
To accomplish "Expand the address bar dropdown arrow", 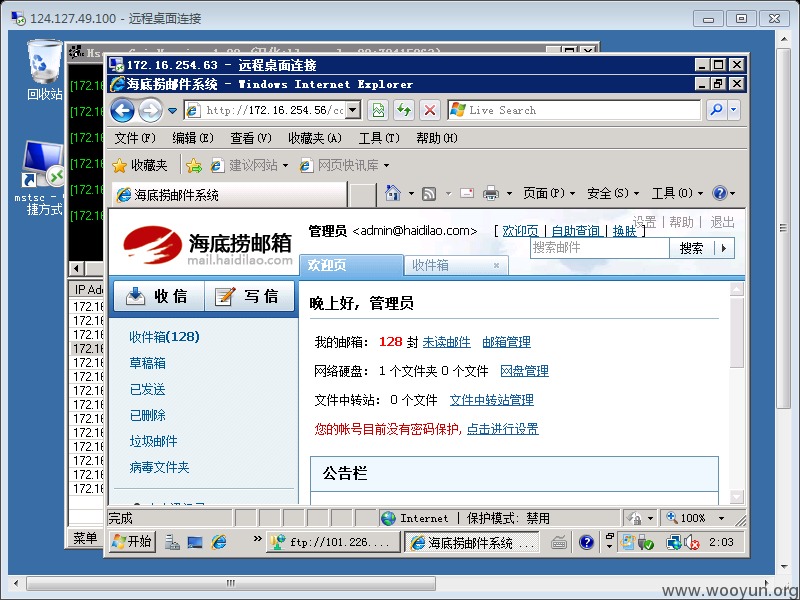I will pos(353,110).
